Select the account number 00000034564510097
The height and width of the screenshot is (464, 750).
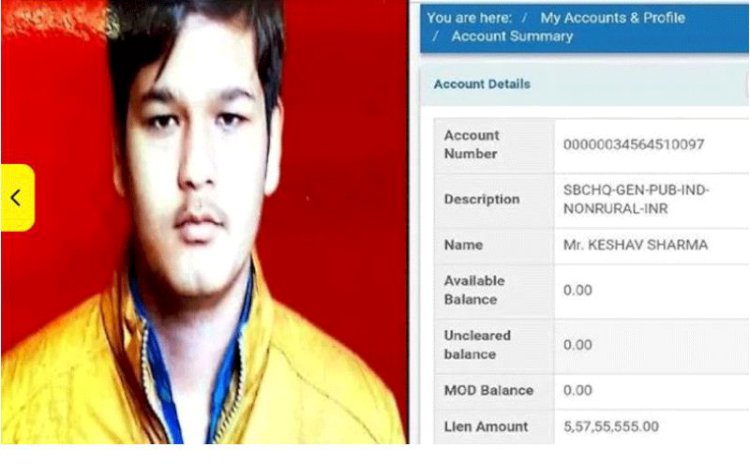[633, 144]
